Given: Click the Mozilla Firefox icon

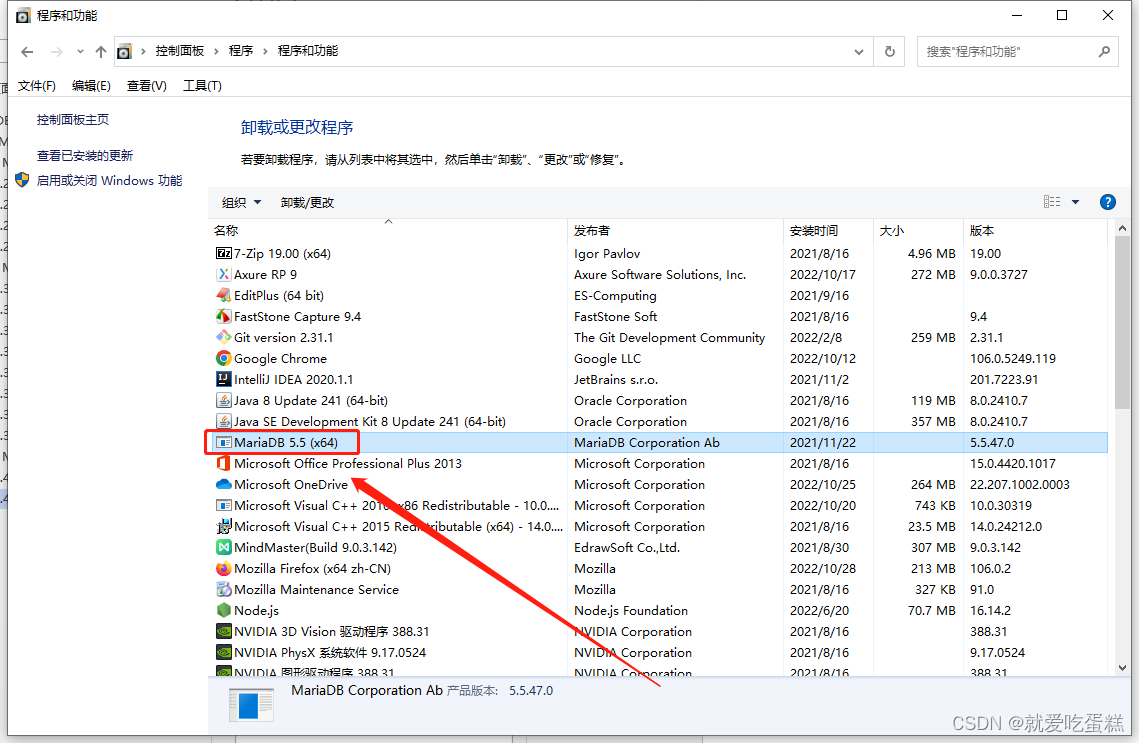Looking at the screenshot, I should click(x=224, y=569).
